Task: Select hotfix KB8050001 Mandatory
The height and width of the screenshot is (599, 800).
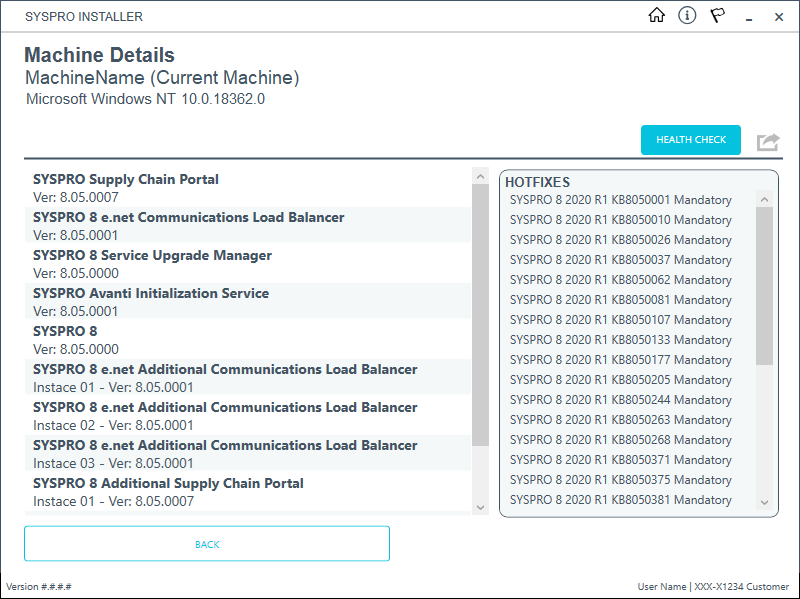Action: tap(620, 200)
